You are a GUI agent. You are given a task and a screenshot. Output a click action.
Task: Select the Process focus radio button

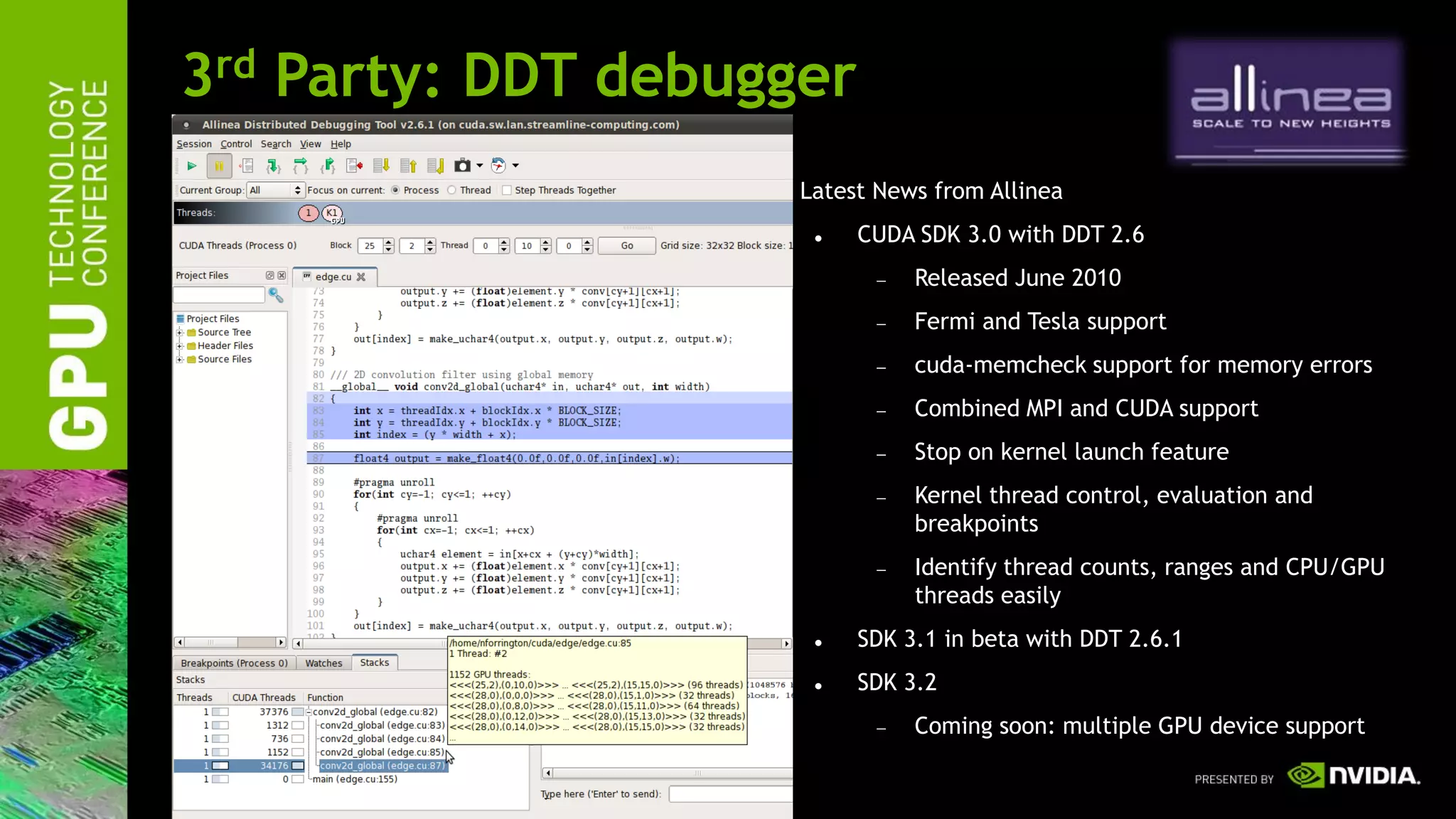click(396, 191)
